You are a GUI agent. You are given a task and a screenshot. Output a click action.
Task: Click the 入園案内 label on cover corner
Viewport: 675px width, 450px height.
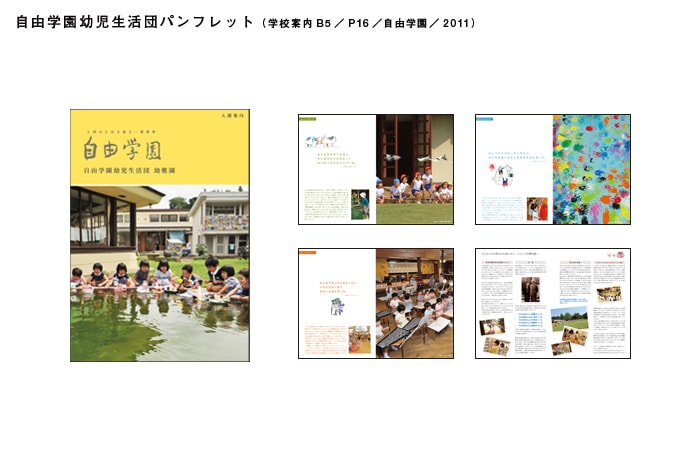(x=232, y=116)
